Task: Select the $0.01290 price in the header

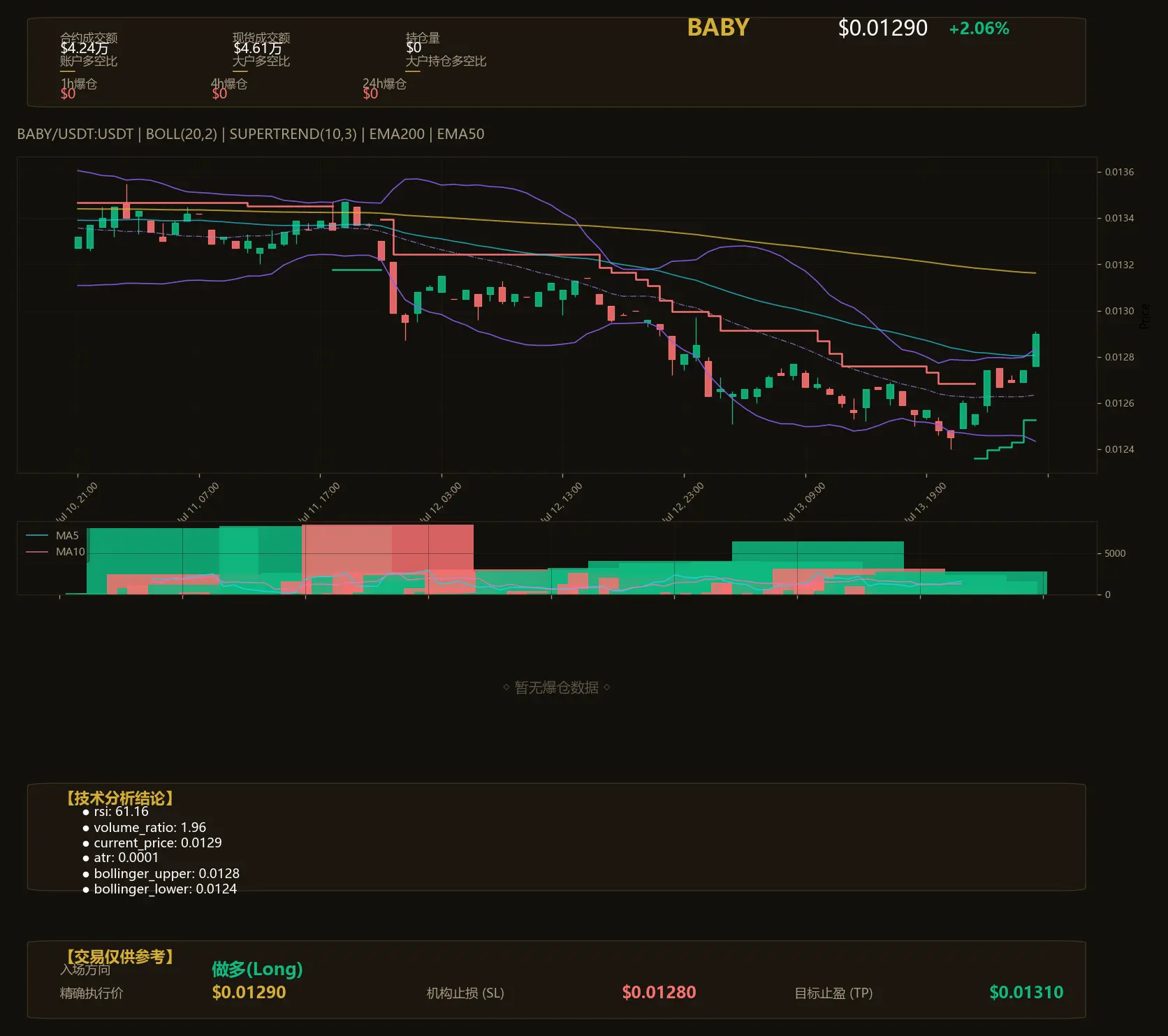Action: point(883,28)
